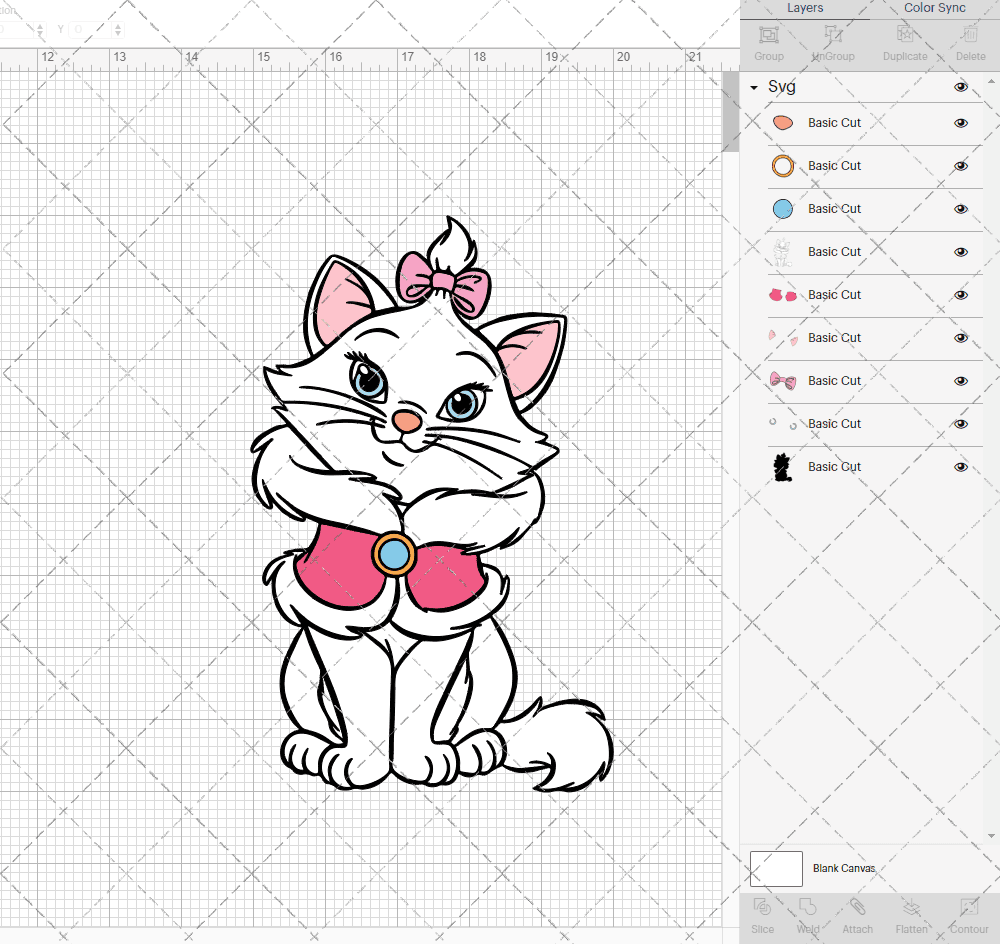Click the Y position stepper arrows
Screen dimensions: 1000x944
pos(118,29)
